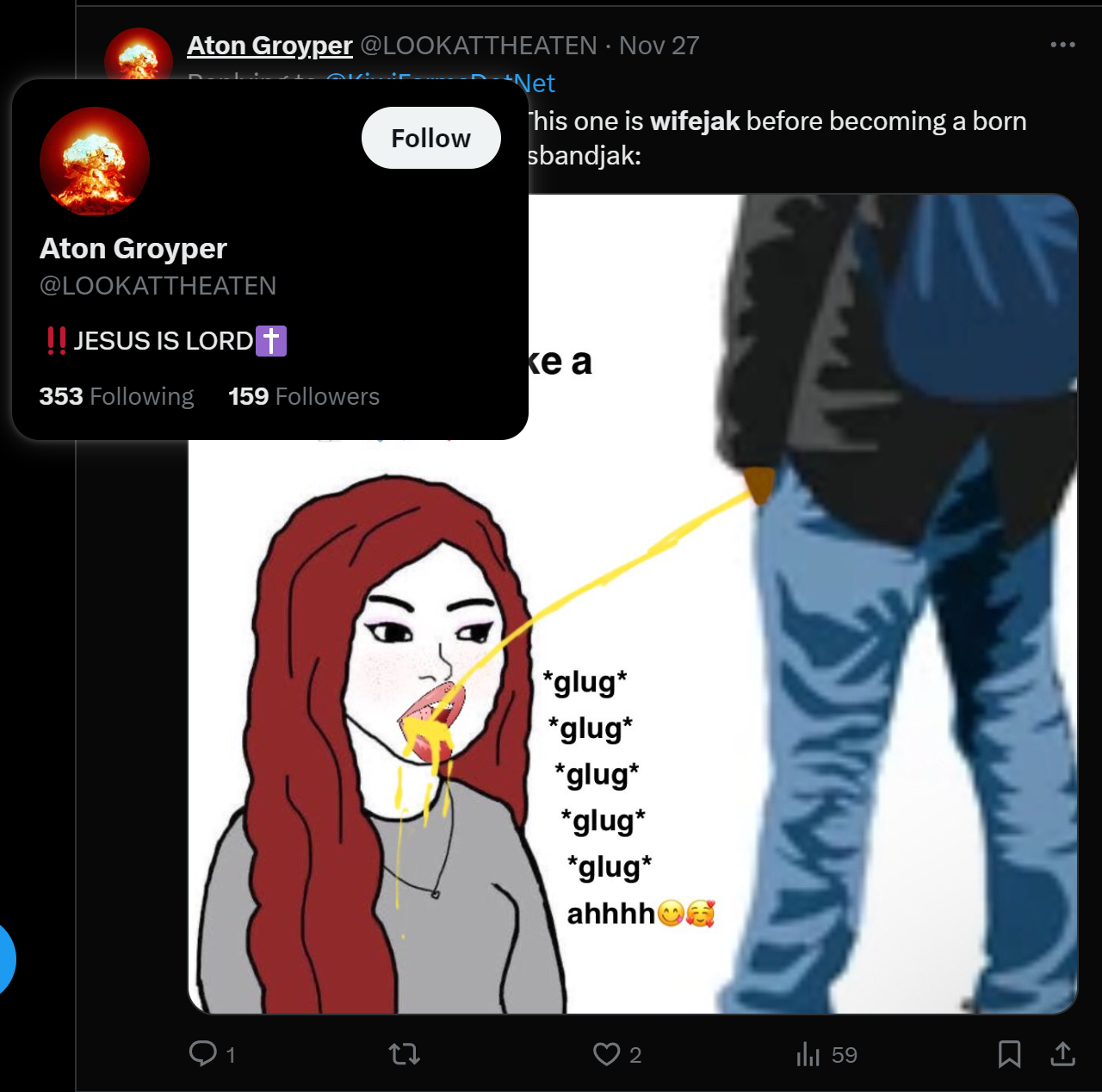This screenshot has width=1102, height=1092.
Task: Open the 159 Followers list
Action: pos(304,396)
